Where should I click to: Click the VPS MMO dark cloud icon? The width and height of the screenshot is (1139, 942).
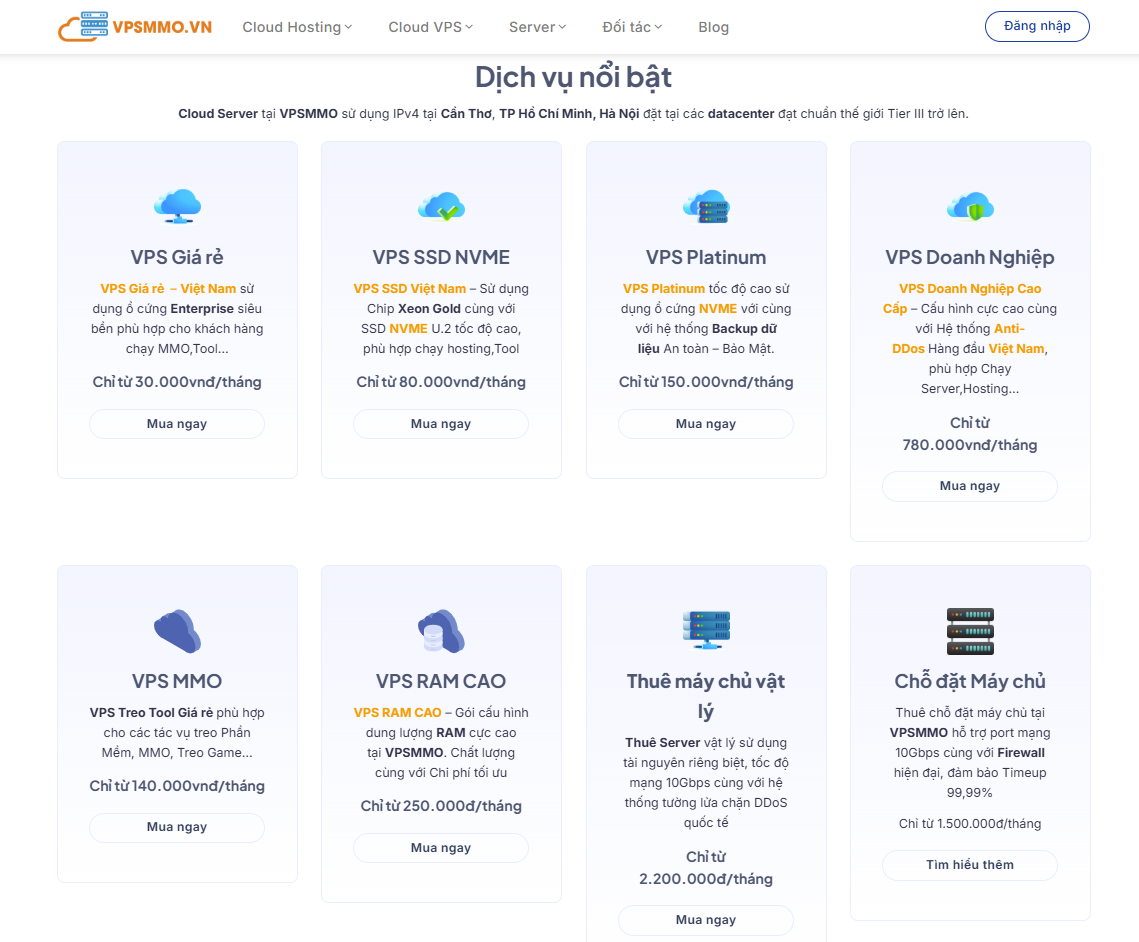pos(177,630)
